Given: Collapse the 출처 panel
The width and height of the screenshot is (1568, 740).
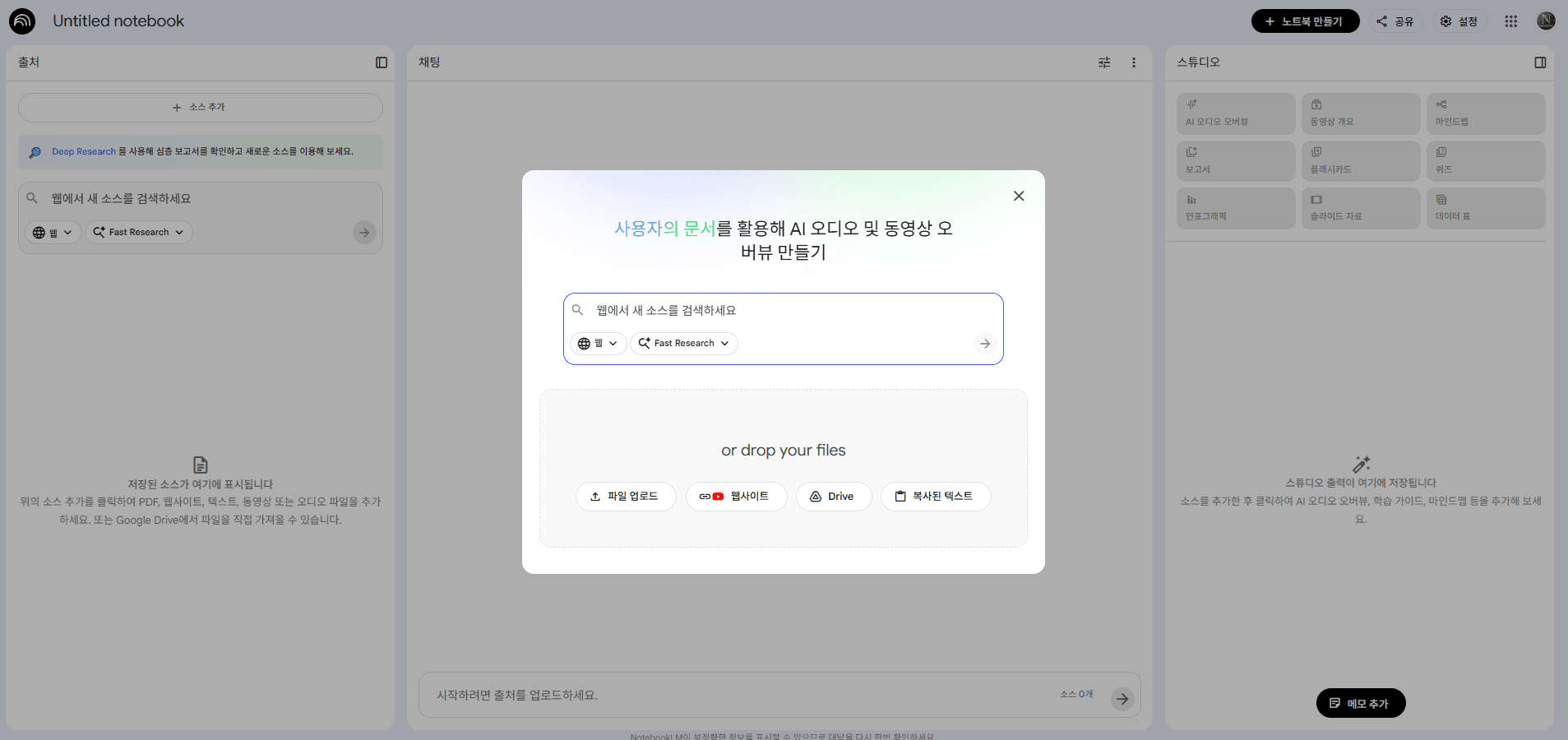Looking at the screenshot, I should click(381, 62).
